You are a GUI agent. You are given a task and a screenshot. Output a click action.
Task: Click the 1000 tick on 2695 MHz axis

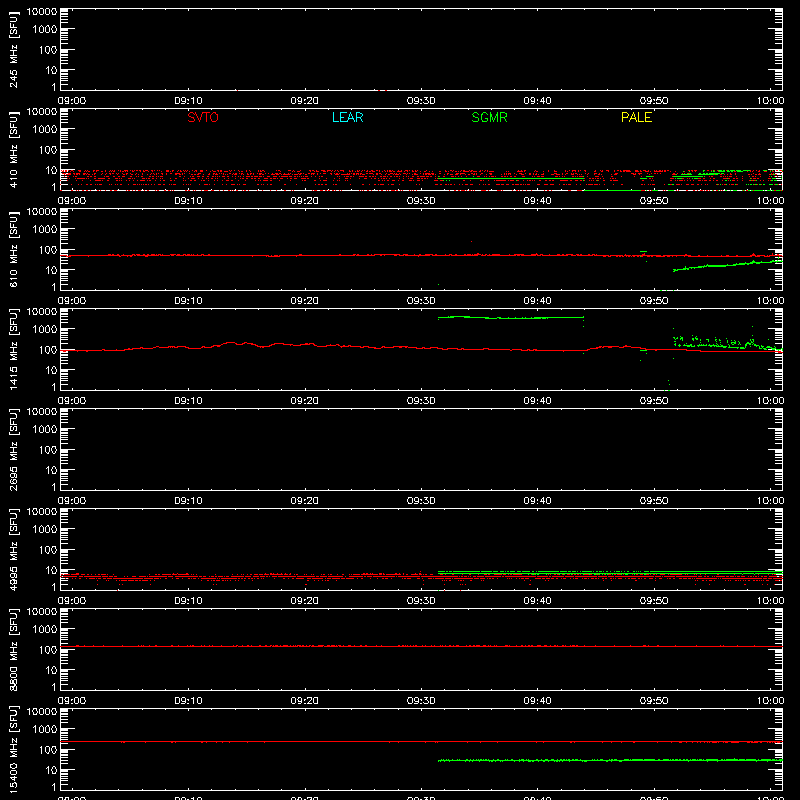[x=45, y=430]
